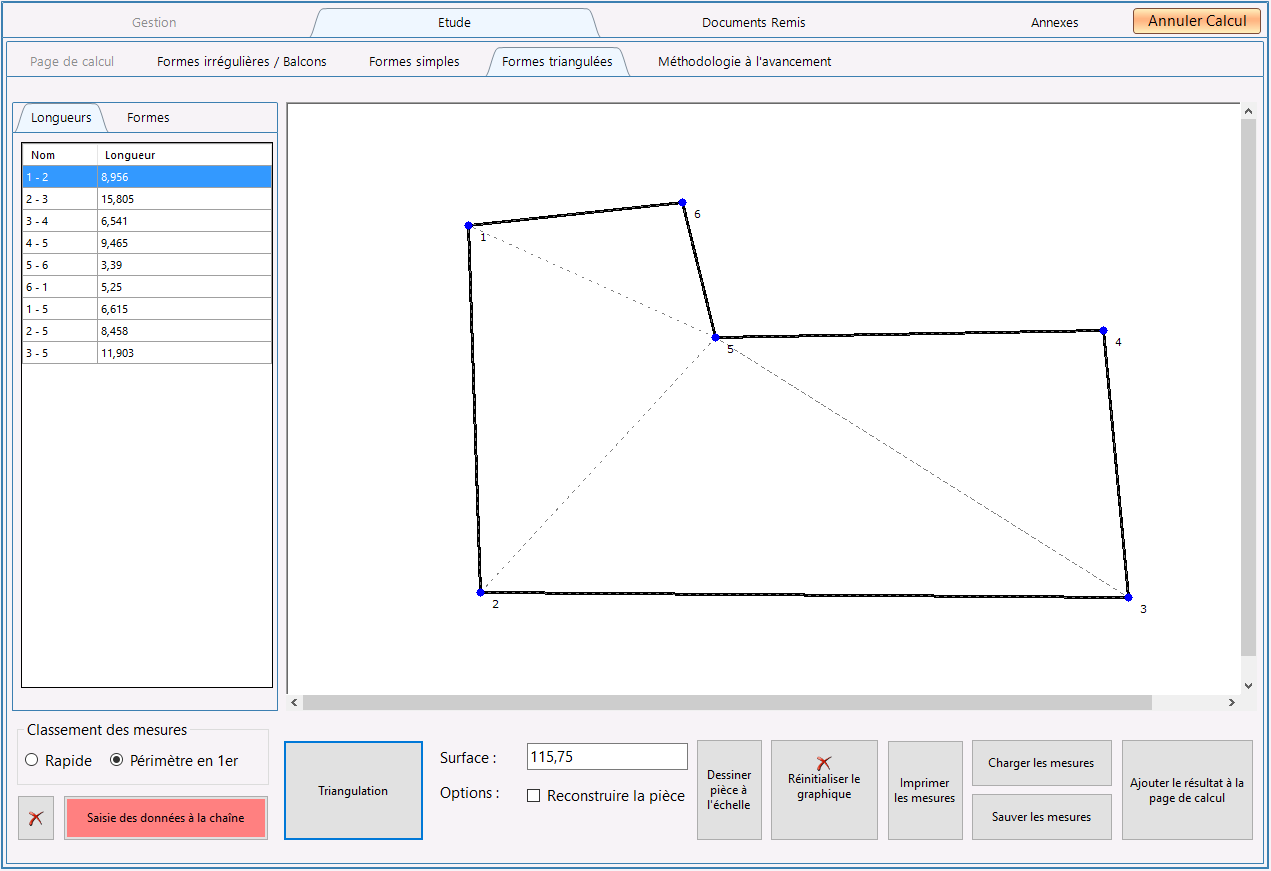Click the red X delete button
The image size is (1271, 871).
tap(36, 818)
